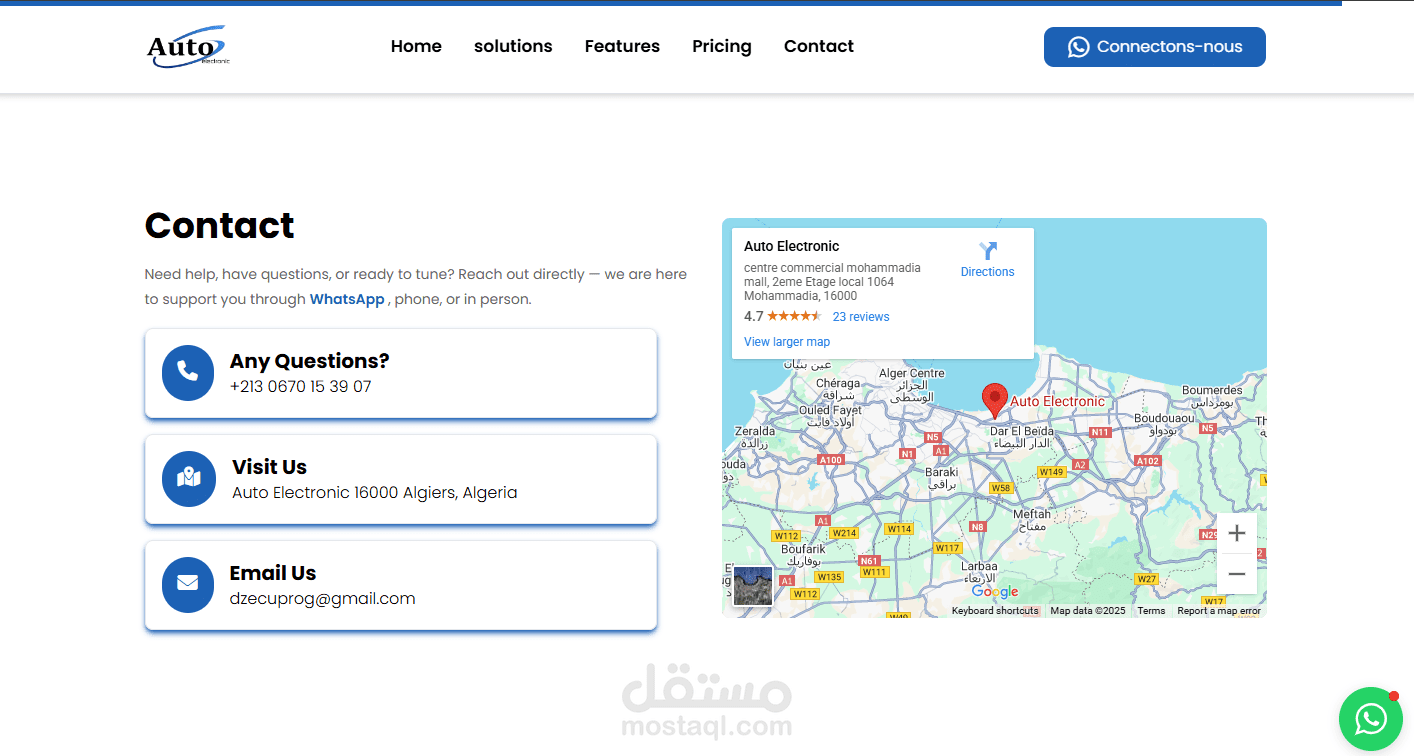The height and width of the screenshot is (756, 1414).
Task: Open the map Terms link
Action: [1151, 611]
